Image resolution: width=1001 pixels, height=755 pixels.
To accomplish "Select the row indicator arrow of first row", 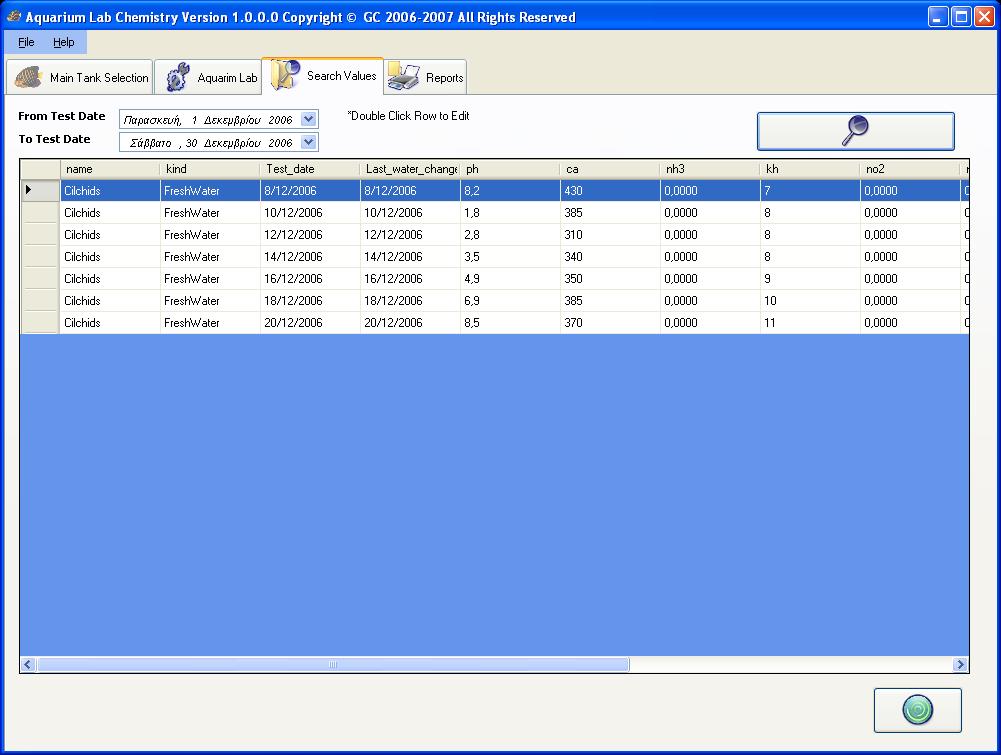I will point(28,190).
